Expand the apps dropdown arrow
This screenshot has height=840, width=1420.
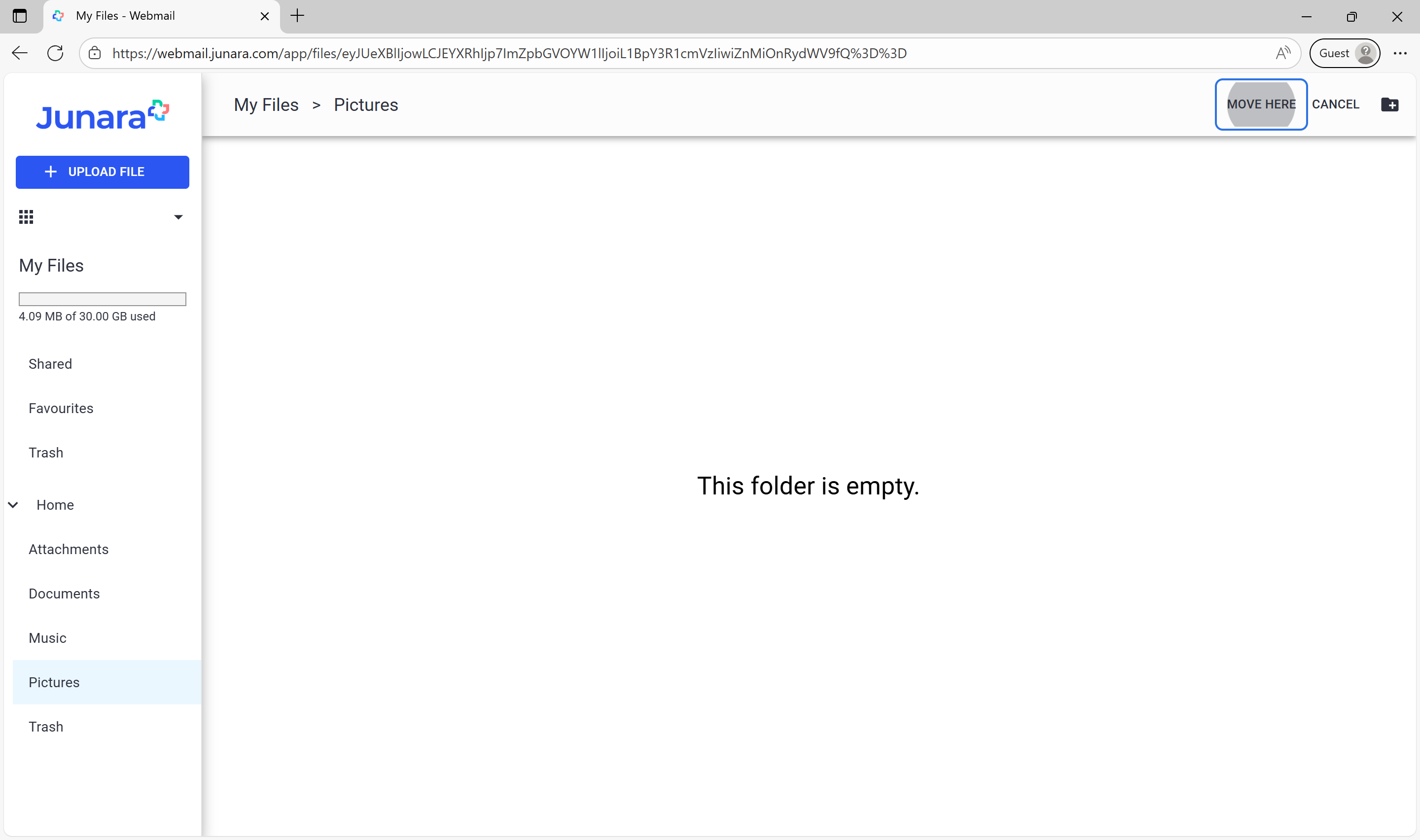[x=178, y=217]
